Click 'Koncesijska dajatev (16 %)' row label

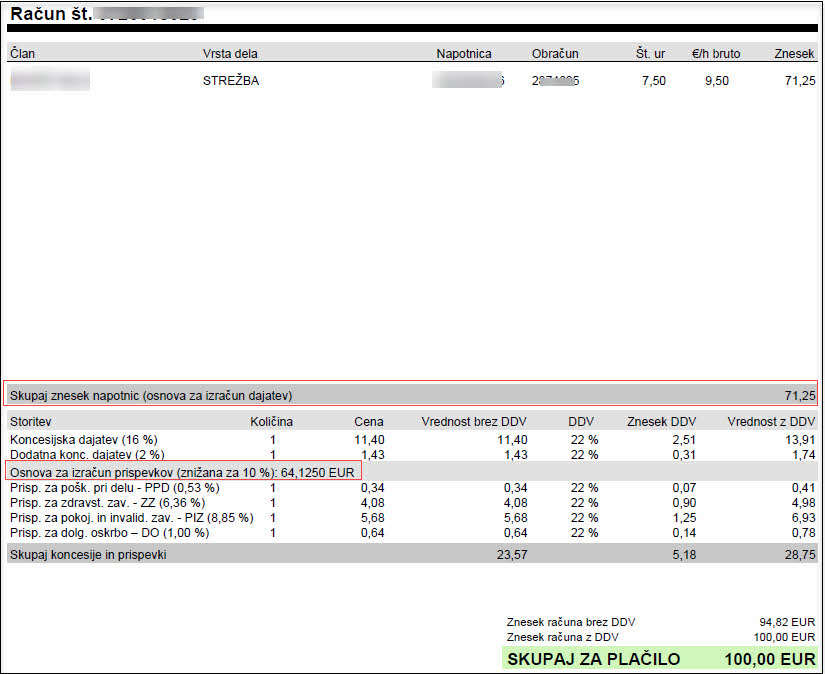pyautogui.click(x=84, y=440)
